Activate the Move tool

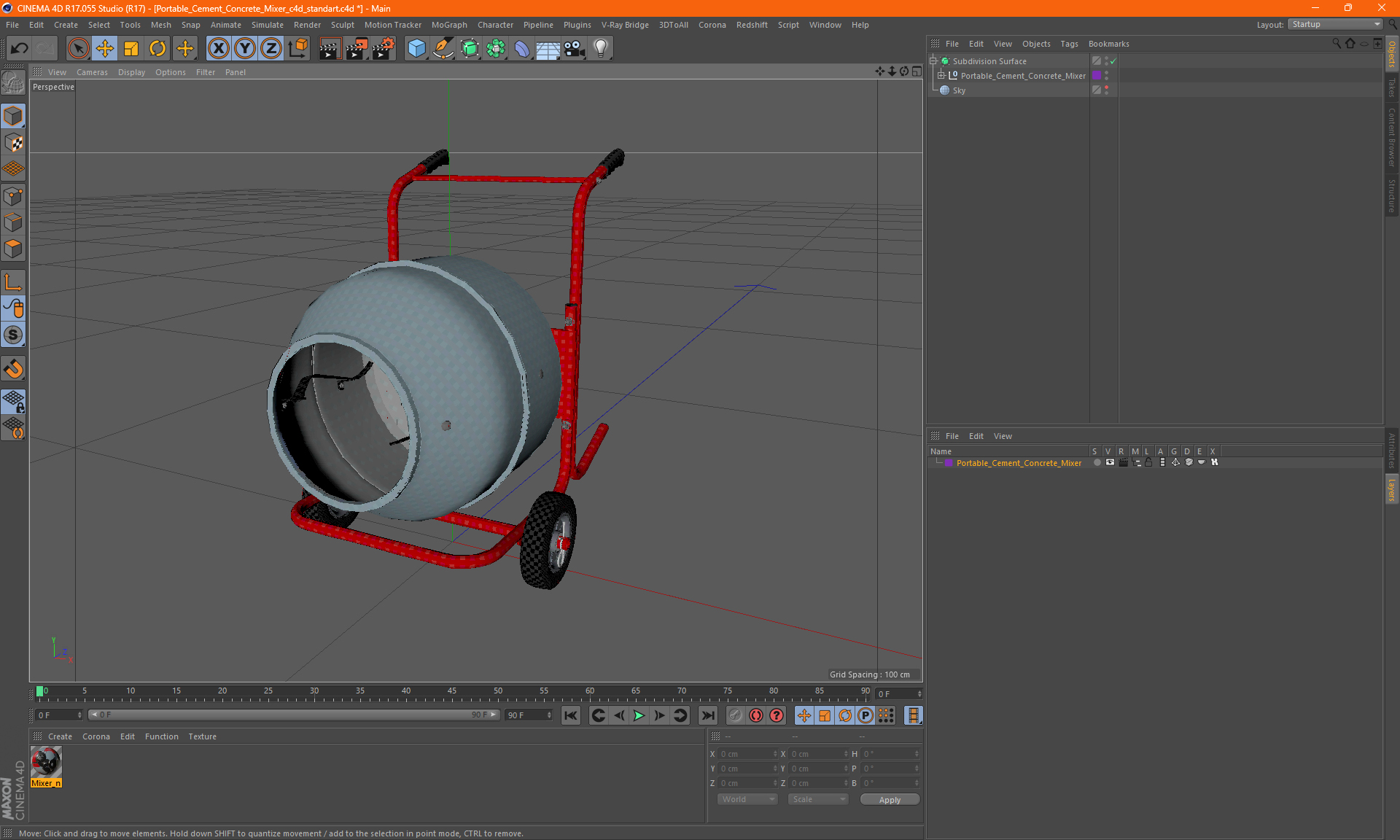pos(105,48)
